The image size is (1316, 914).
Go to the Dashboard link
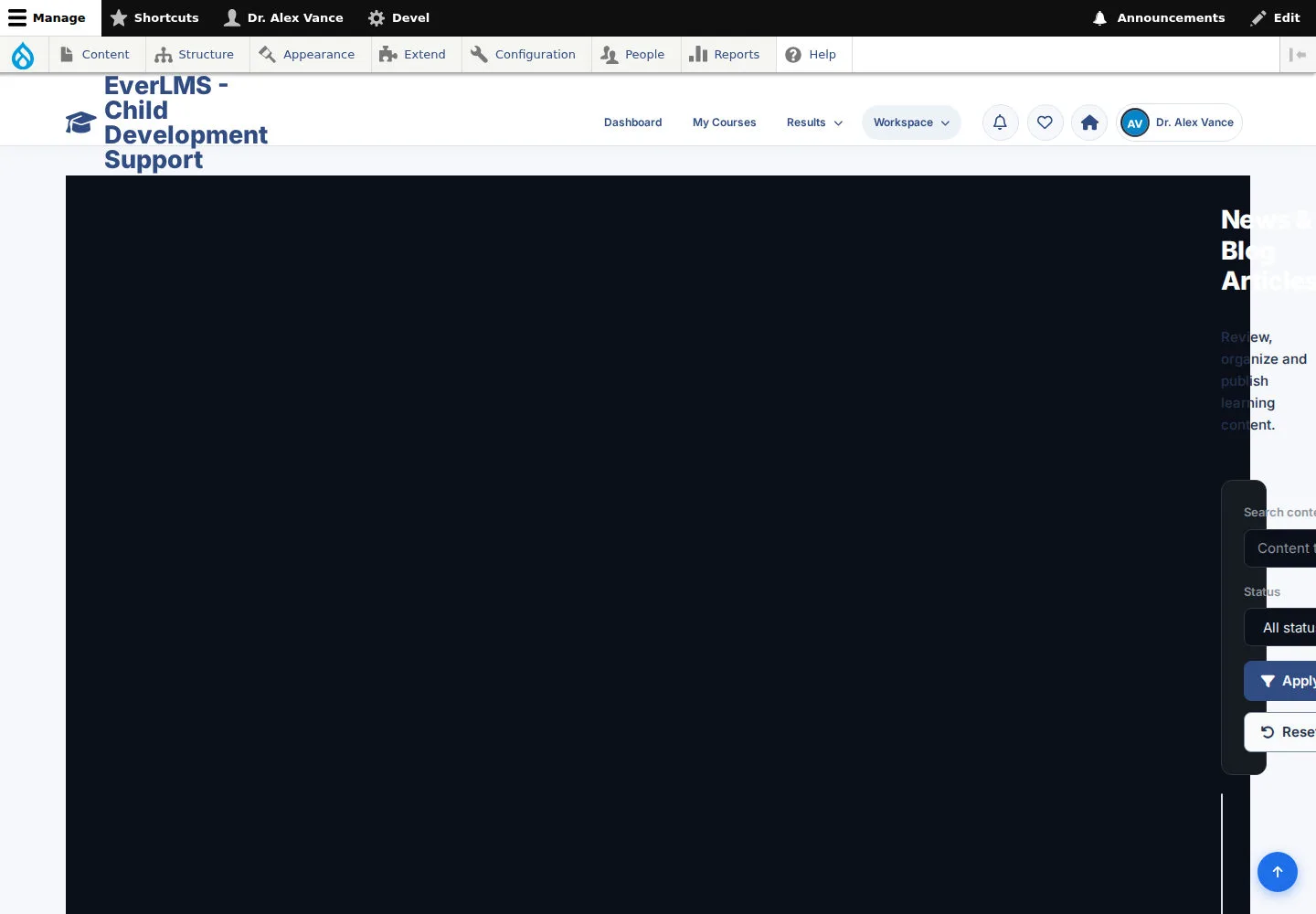(633, 122)
